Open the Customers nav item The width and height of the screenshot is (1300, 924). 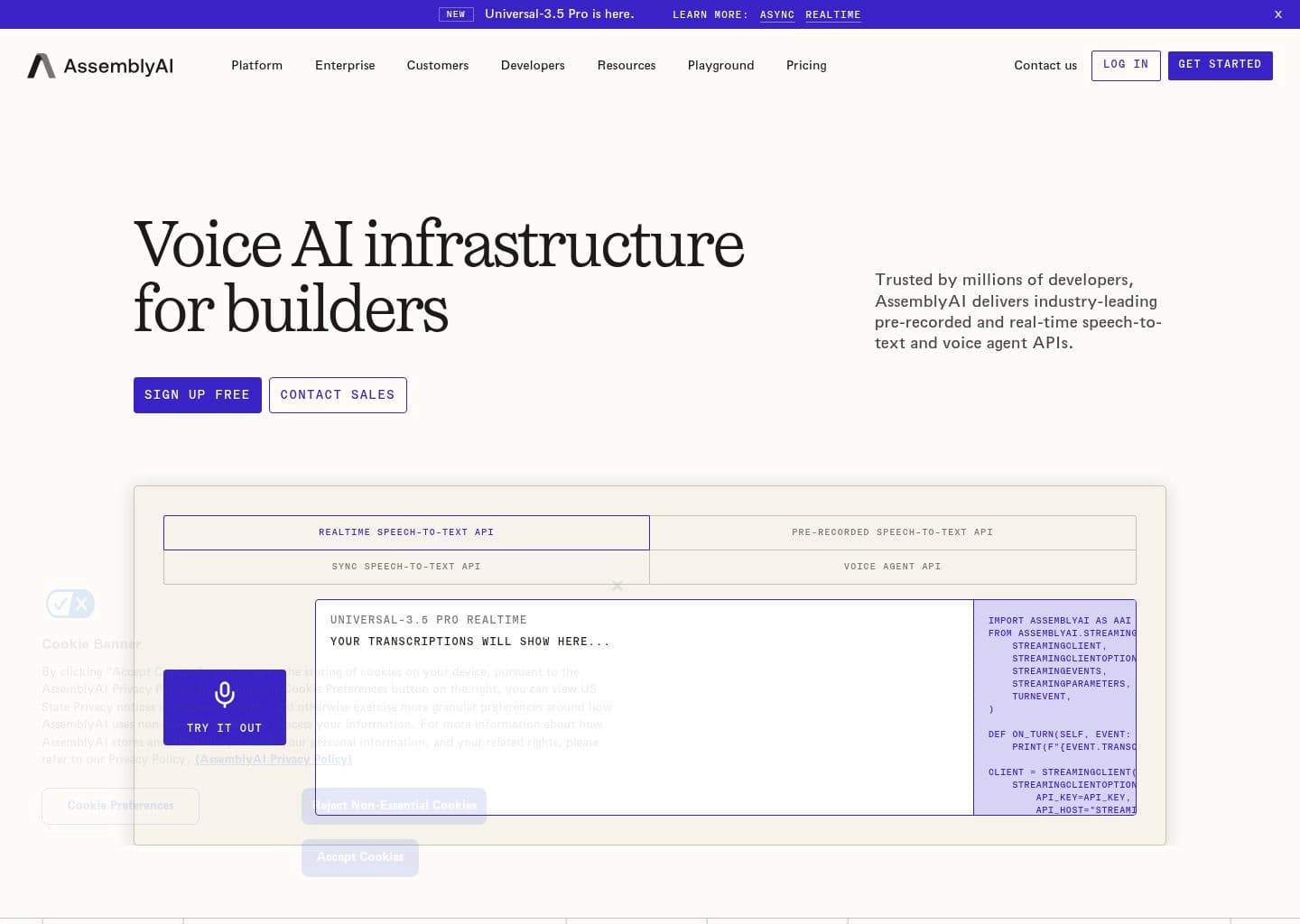[438, 65]
